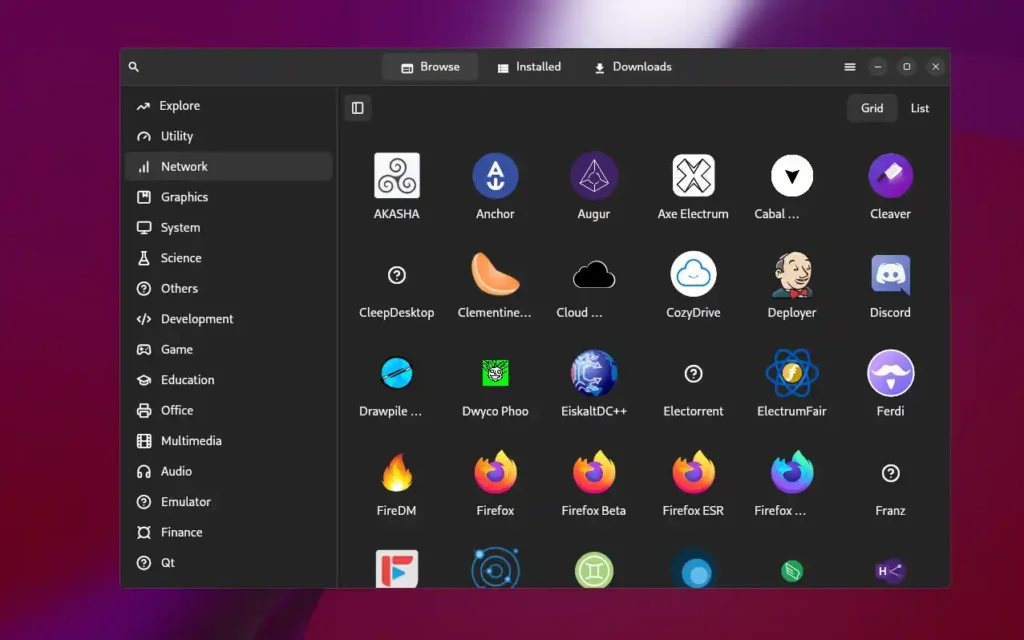Viewport: 1024px width, 640px height.
Task: Switch to List view
Action: pos(919,108)
